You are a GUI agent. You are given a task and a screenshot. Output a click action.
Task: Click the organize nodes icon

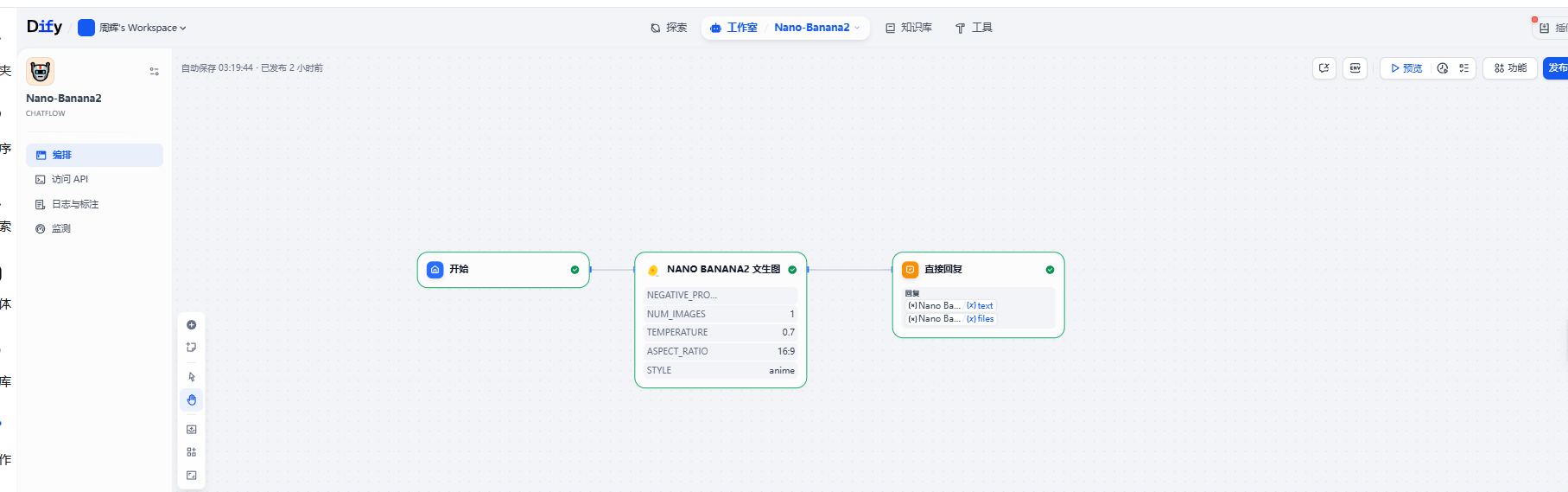192,452
